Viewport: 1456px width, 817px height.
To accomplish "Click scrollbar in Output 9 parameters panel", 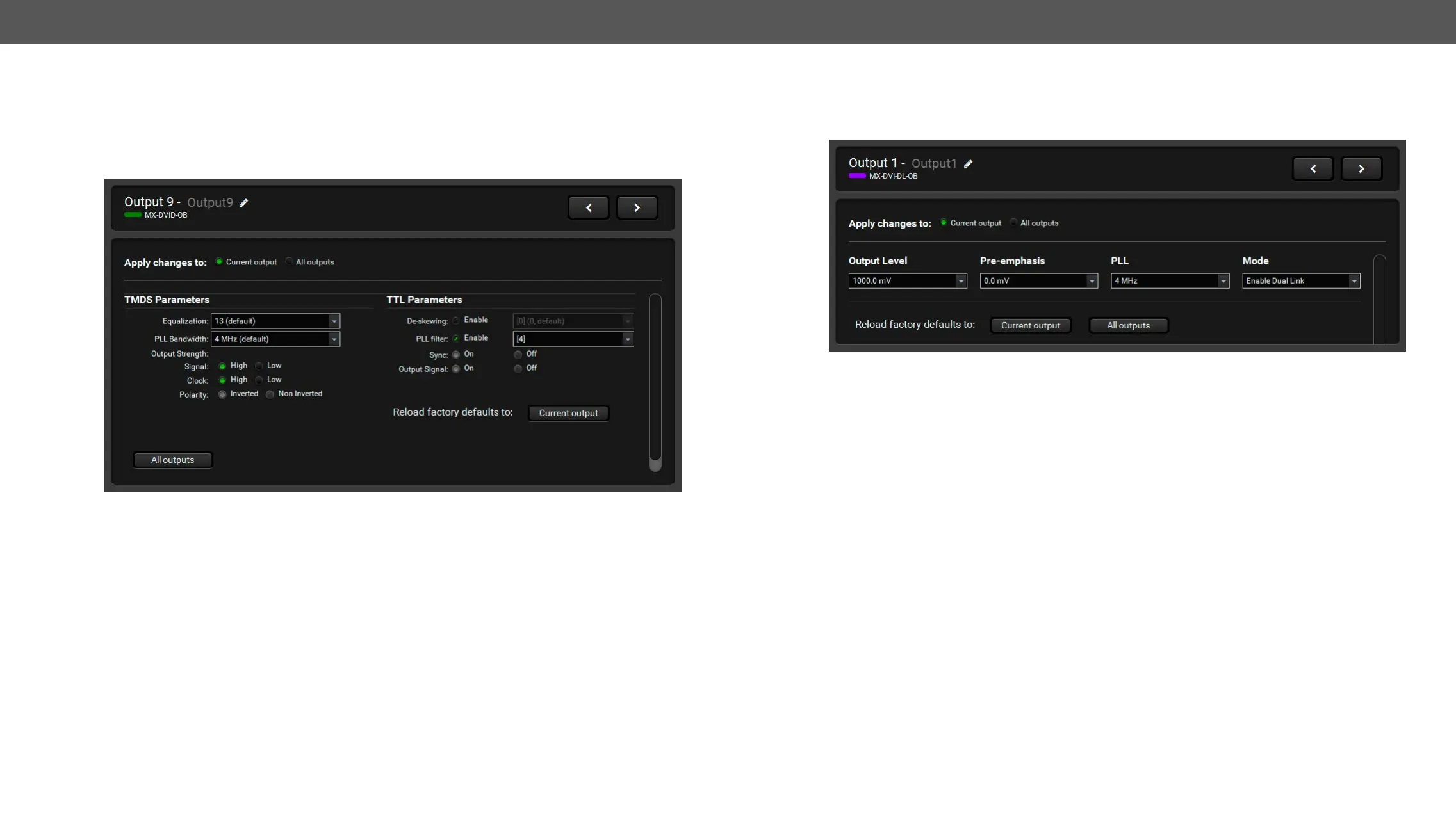I will point(655,382).
